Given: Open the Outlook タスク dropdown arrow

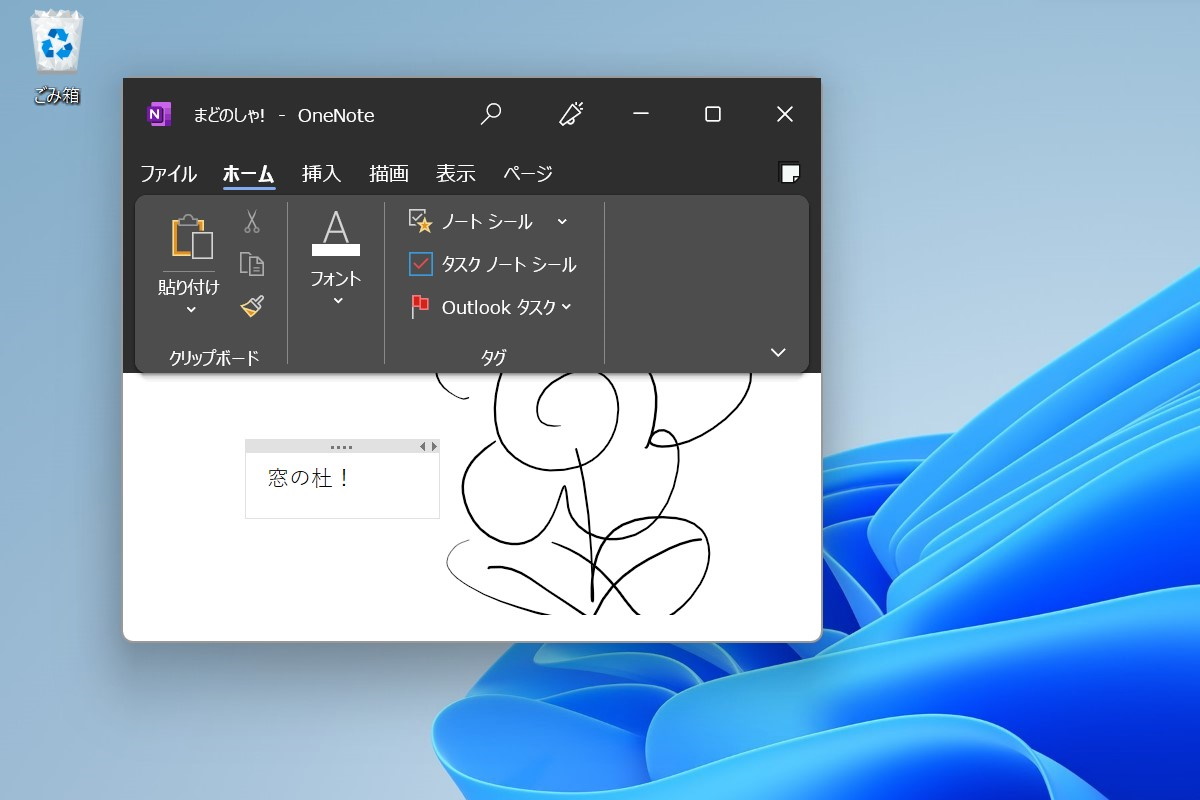Looking at the screenshot, I should 567,307.
